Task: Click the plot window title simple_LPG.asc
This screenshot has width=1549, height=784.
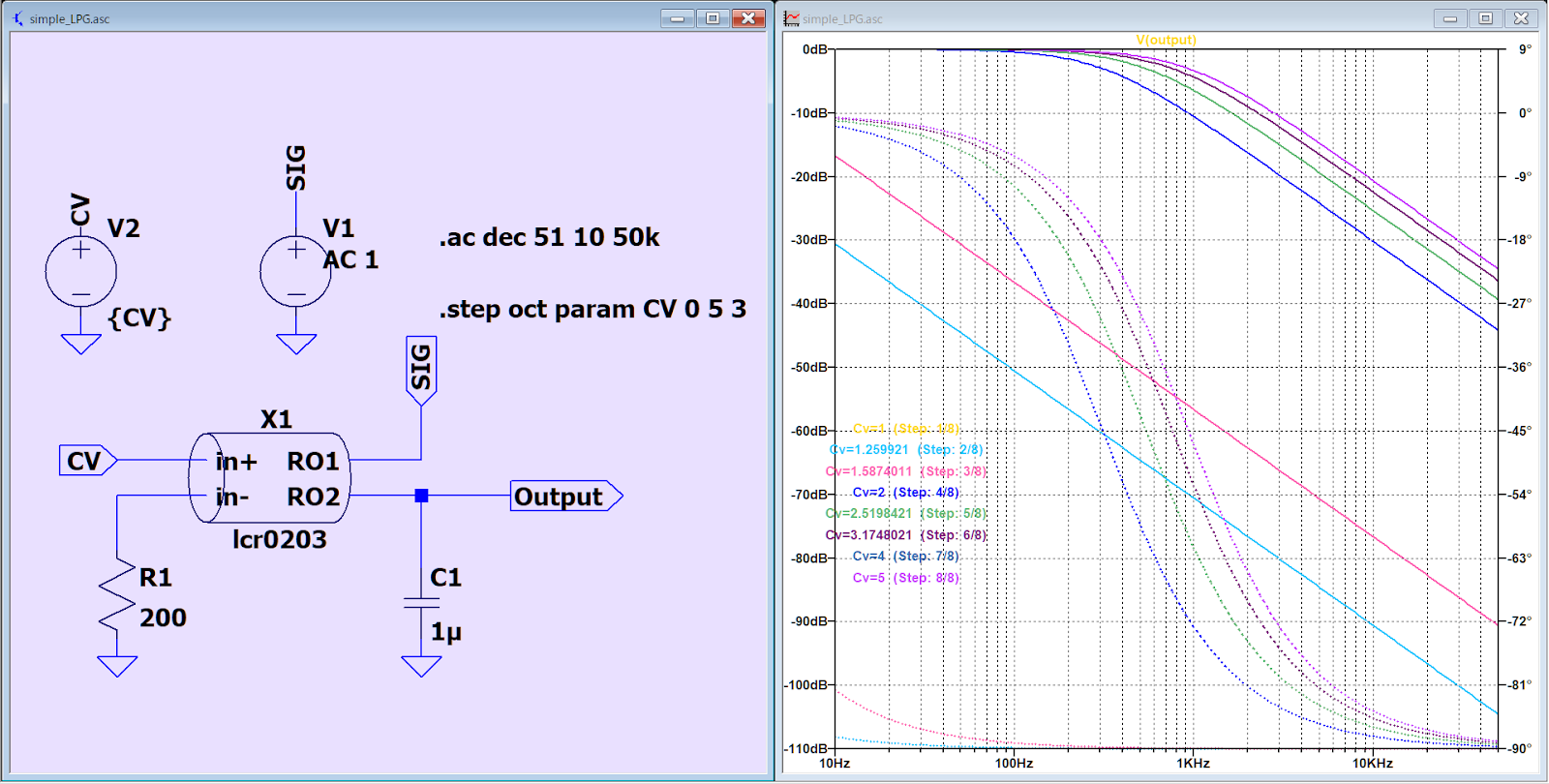Action: 842,18
